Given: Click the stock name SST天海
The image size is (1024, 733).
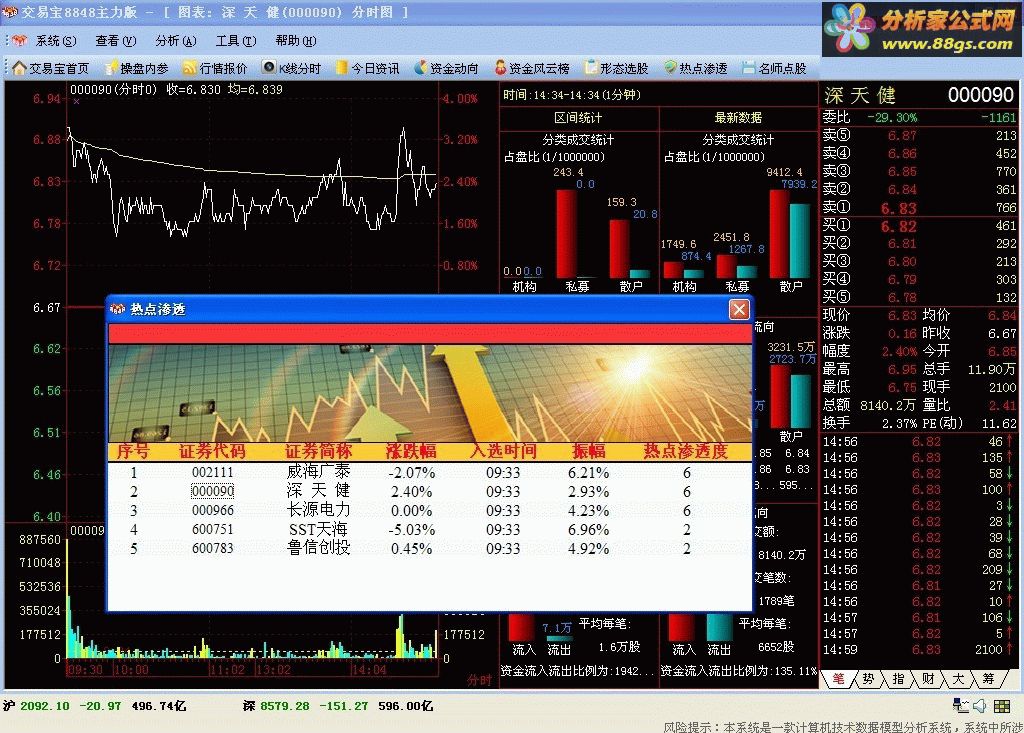Looking at the screenshot, I should click(x=319, y=529).
